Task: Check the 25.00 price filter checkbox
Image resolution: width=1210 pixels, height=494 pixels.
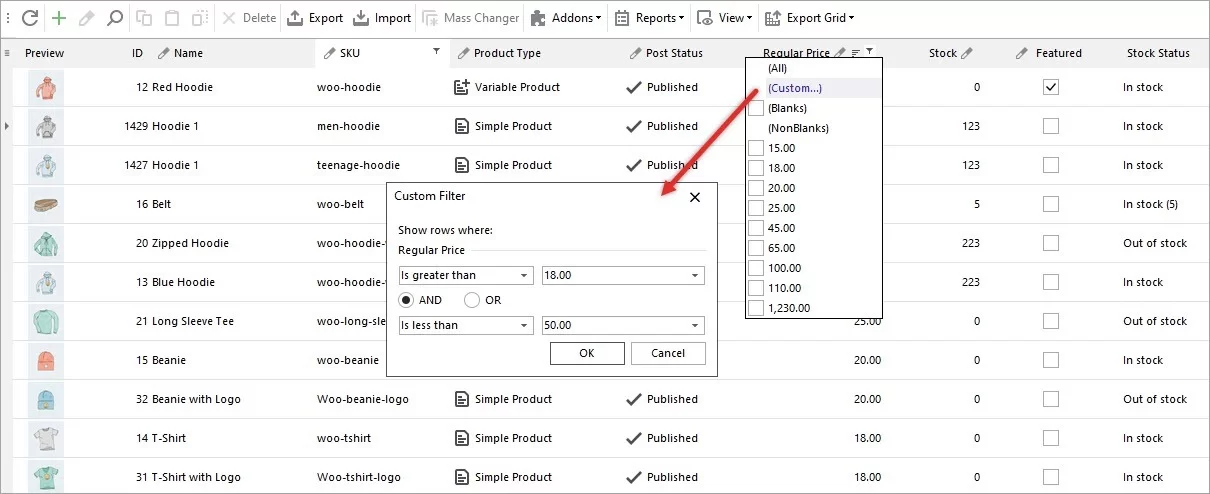Action: click(756, 208)
